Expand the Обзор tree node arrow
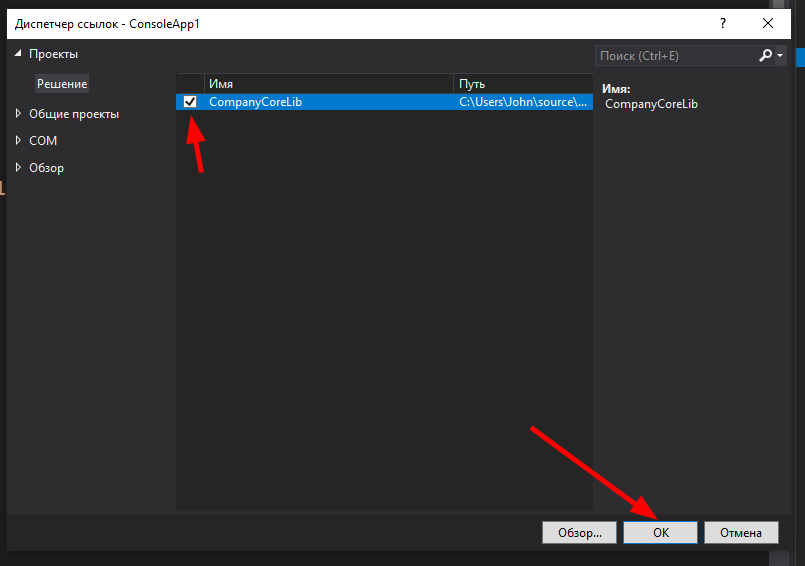The image size is (805, 566). 18,168
